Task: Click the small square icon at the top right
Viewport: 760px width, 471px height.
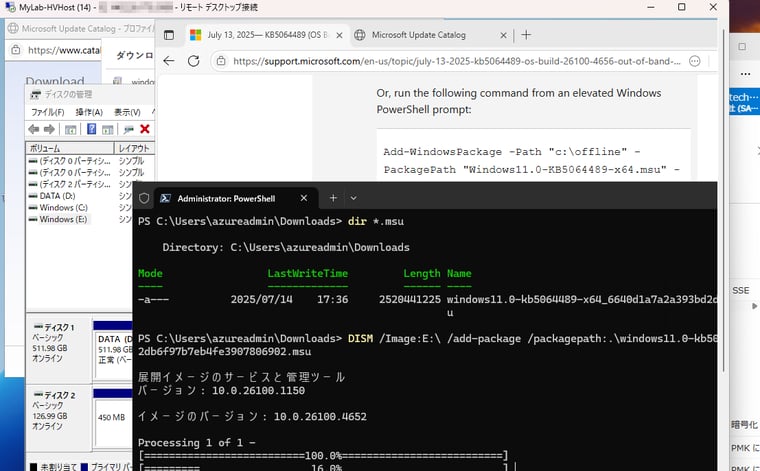Action: point(742,47)
